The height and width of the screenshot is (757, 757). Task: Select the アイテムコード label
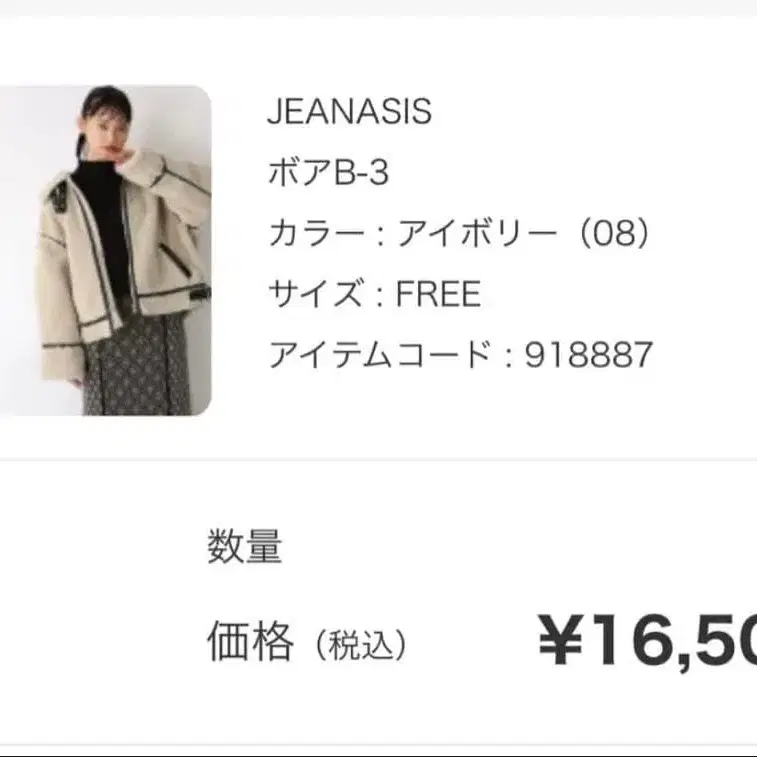tap(380, 354)
